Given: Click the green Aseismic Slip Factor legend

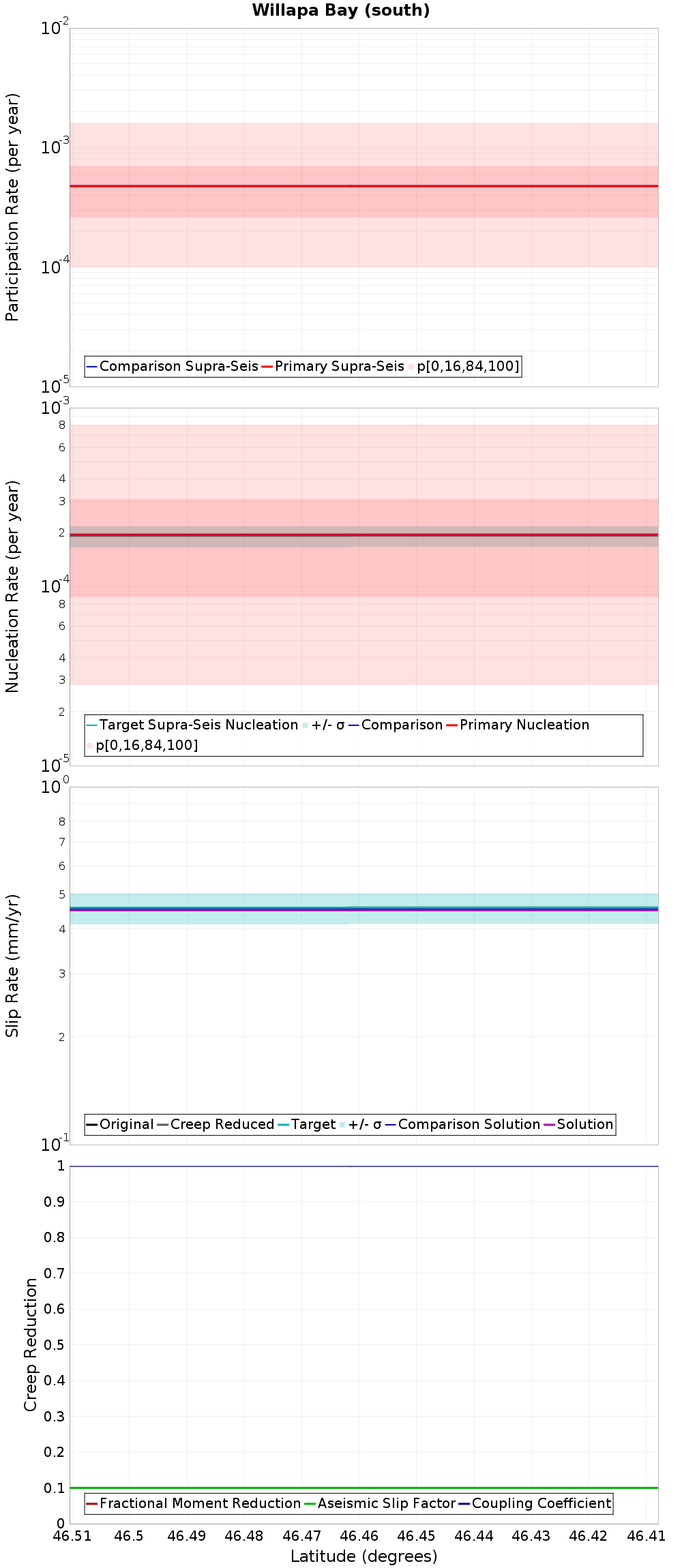Looking at the screenshot, I should pos(380,1503).
